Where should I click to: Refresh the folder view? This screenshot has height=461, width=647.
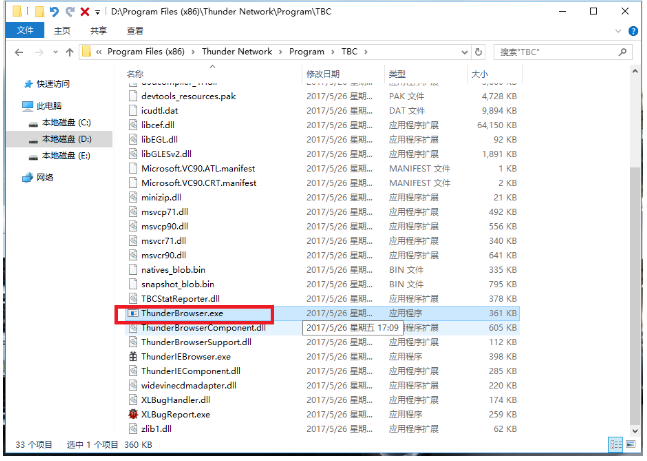coord(478,52)
